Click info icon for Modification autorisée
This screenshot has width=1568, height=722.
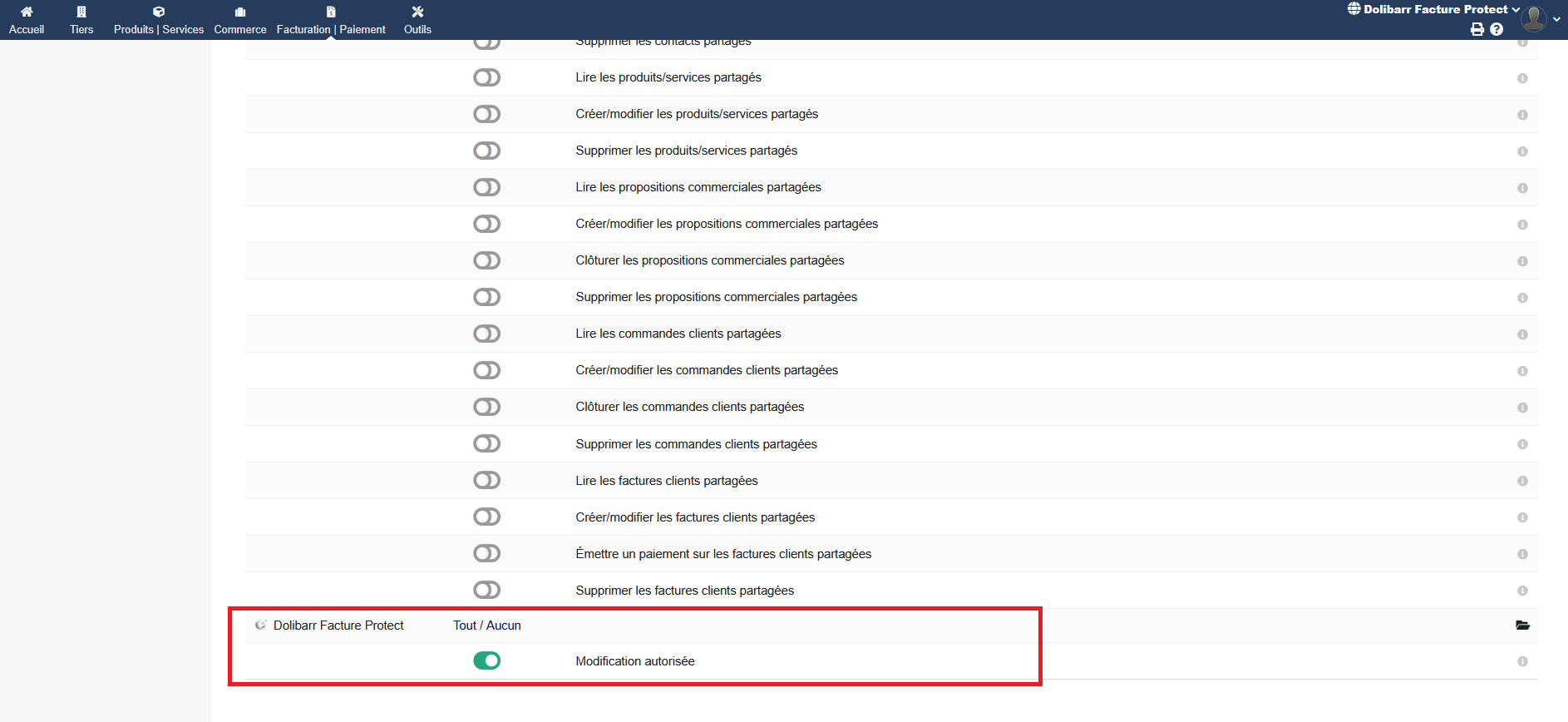1522,661
